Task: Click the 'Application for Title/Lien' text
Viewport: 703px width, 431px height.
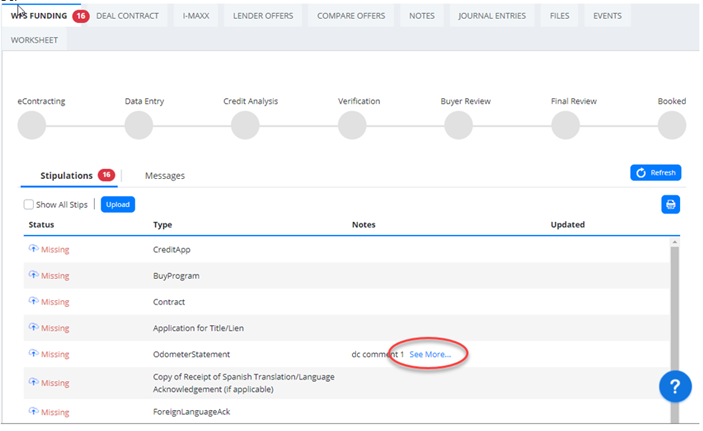Action: click(198, 328)
